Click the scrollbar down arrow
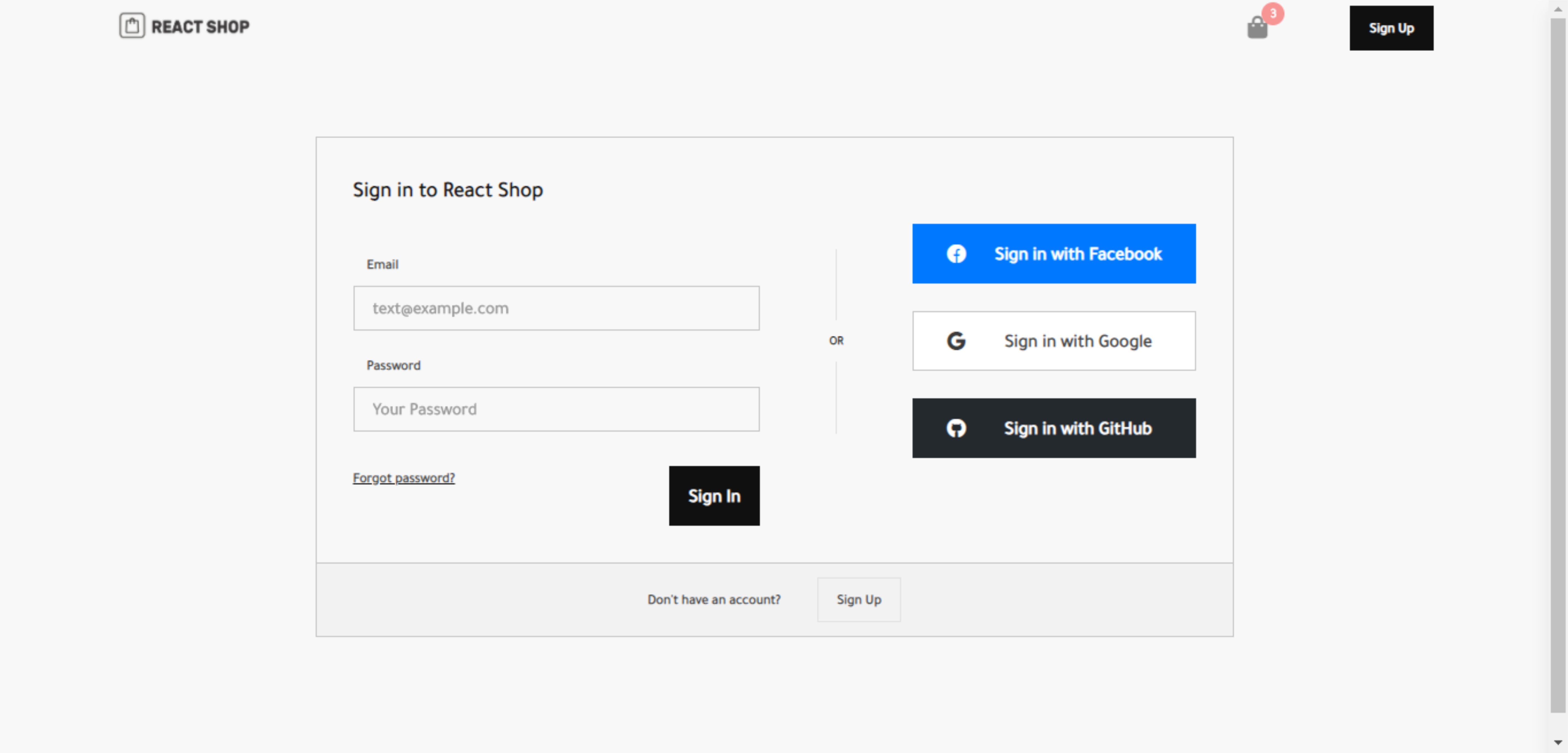1568x753 pixels. coord(1558,743)
